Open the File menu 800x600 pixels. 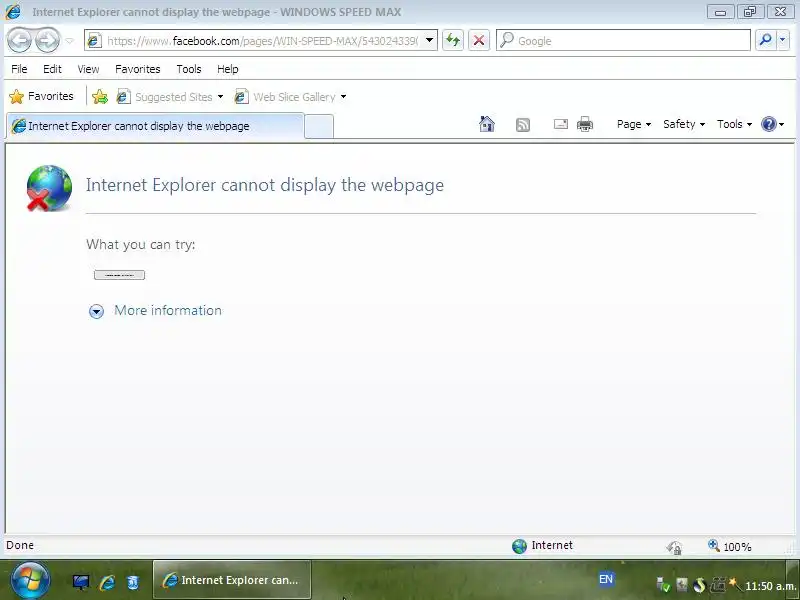pos(19,69)
